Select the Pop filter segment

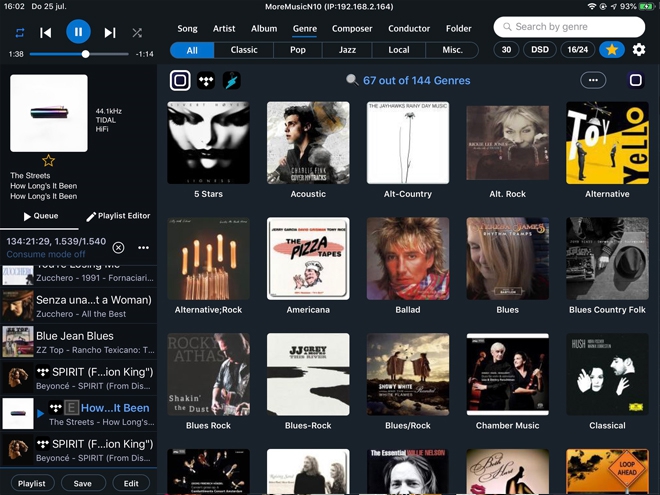coord(298,50)
